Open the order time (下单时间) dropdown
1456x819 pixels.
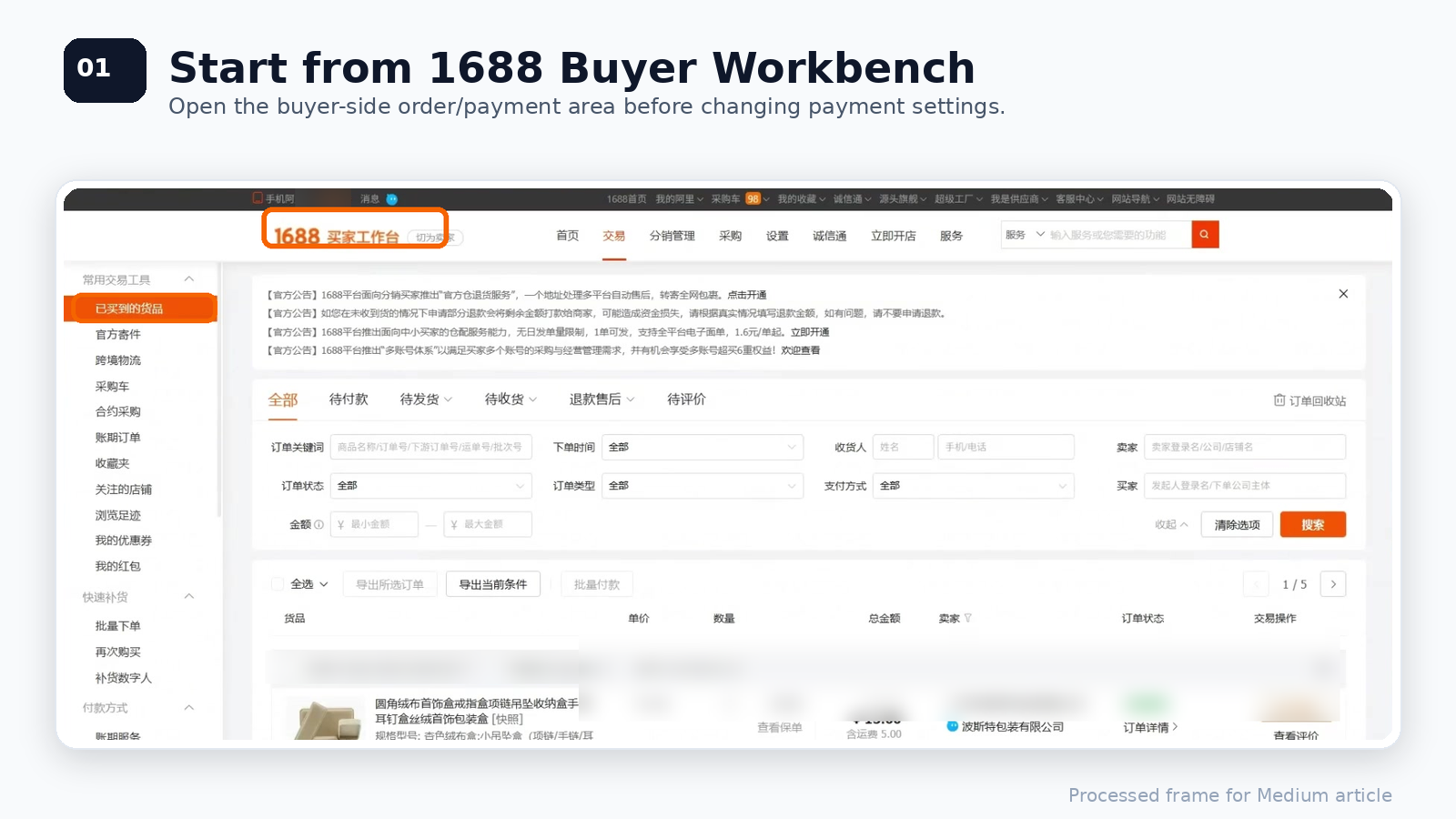(703, 447)
